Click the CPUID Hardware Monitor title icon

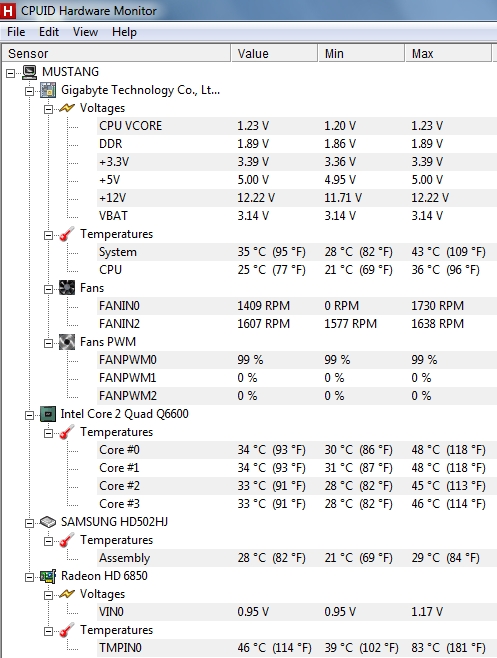(x=8, y=10)
